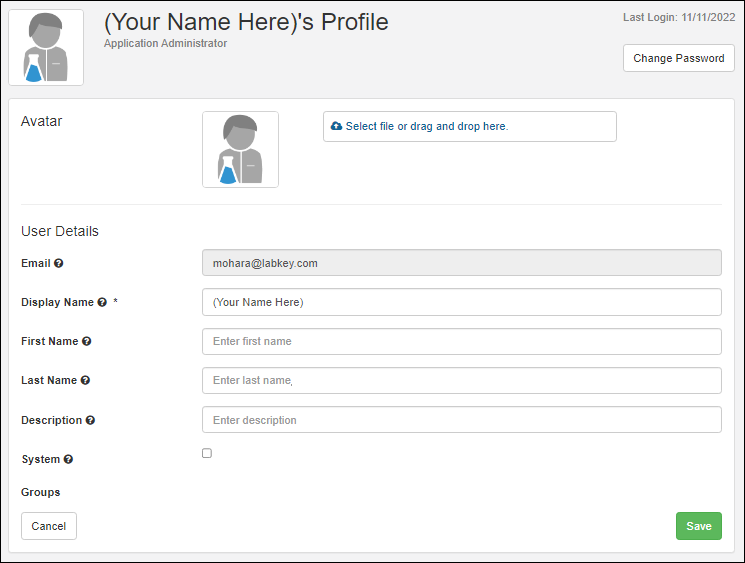Click the profile title heading
The image size is (745, 563).
tap(246, 22)
